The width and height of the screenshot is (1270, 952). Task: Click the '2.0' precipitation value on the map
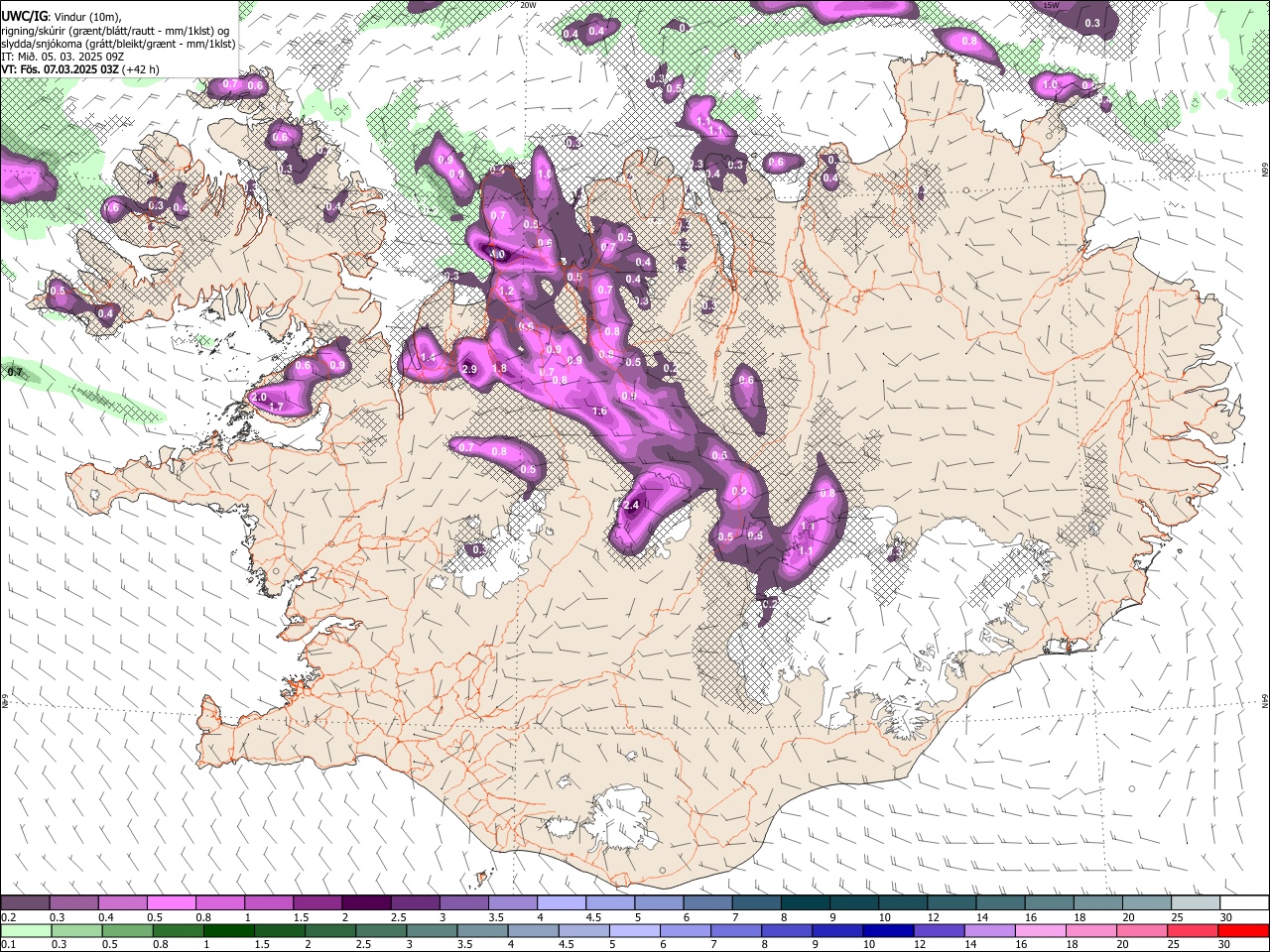pos(260,398)
